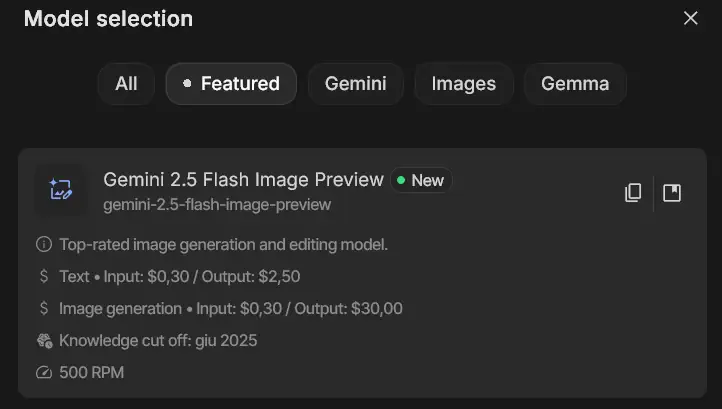The image size is (722, 409).
Task: Choose Gemini 2.5 Flash Image Preview title
Action: (x=243, y=180)
